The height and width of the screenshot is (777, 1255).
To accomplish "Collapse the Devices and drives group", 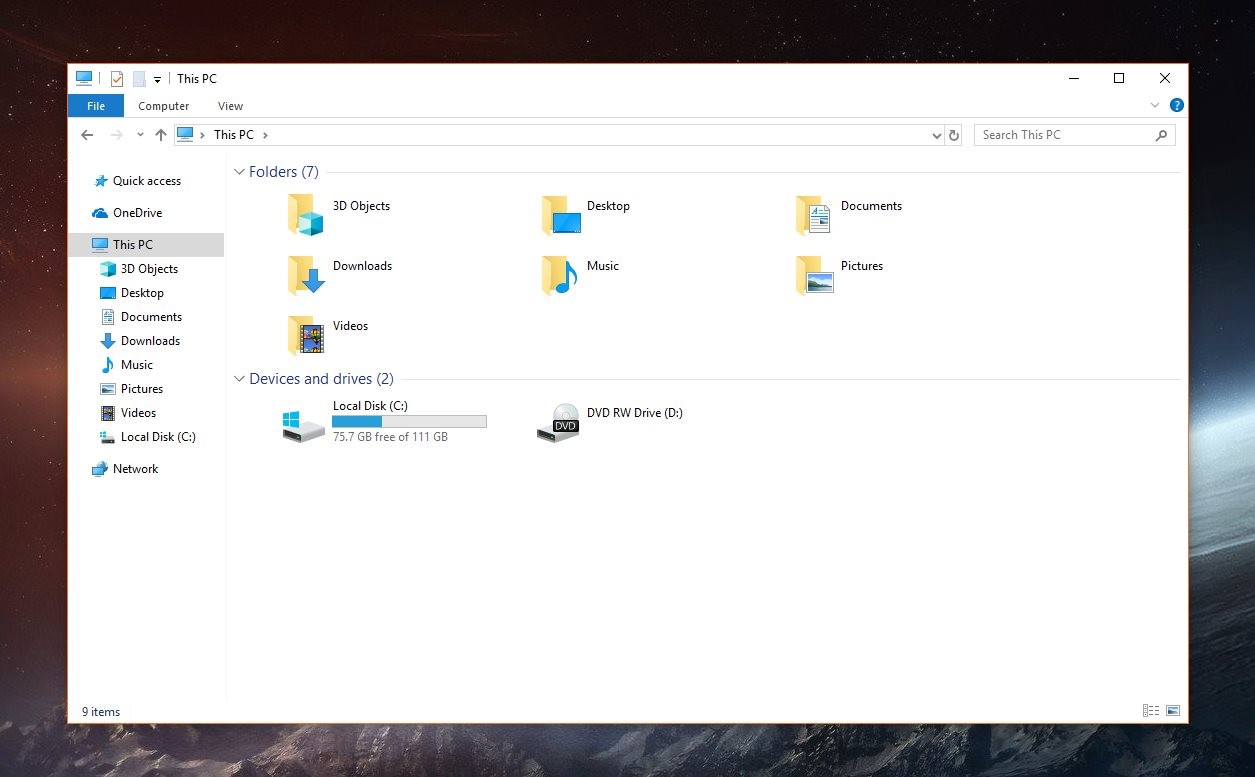I will point(239,379).
